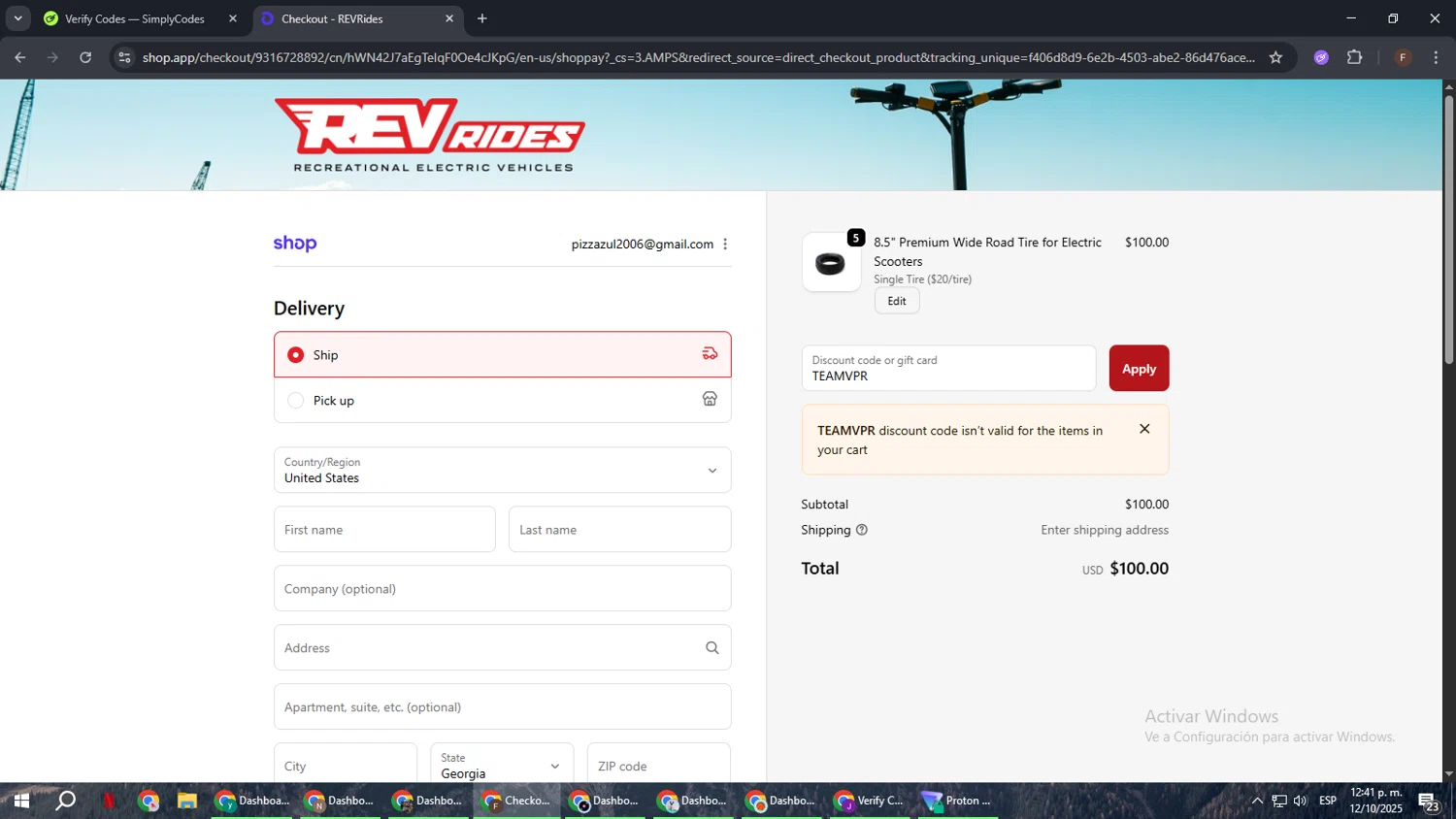Screen dimensions: 1456x819
Task: Bookmark this page with the star icon
Action: 1275,57
